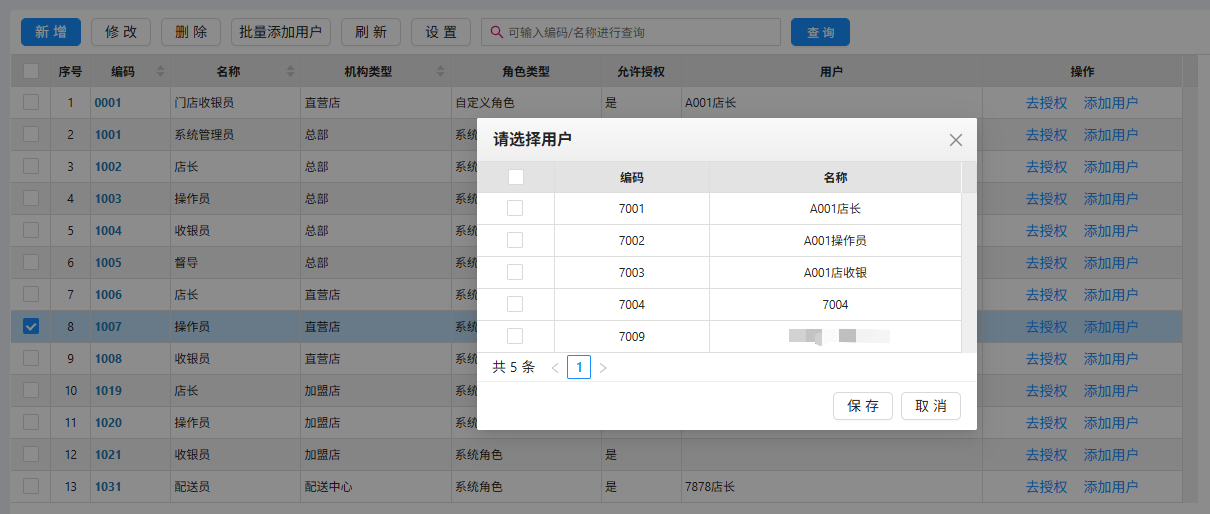
Task: Click 批量添加用户 button
Action: click(x=281, y=32)
